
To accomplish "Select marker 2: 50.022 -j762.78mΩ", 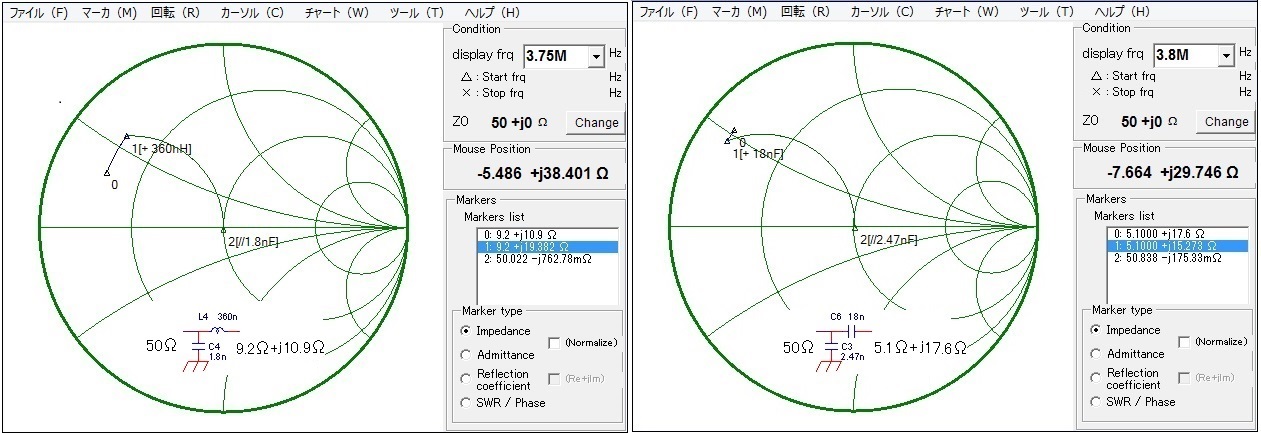I will (547, 258).
